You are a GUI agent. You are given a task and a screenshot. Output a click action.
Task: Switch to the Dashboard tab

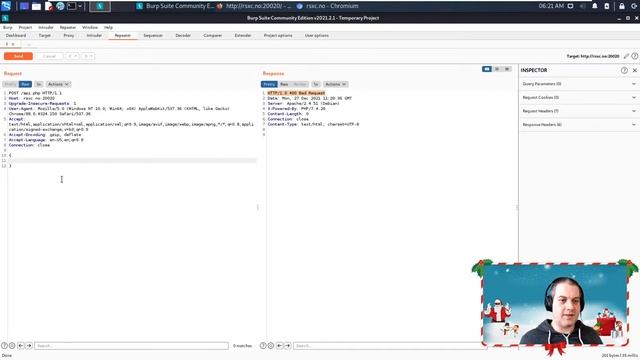tap(16, 36)
